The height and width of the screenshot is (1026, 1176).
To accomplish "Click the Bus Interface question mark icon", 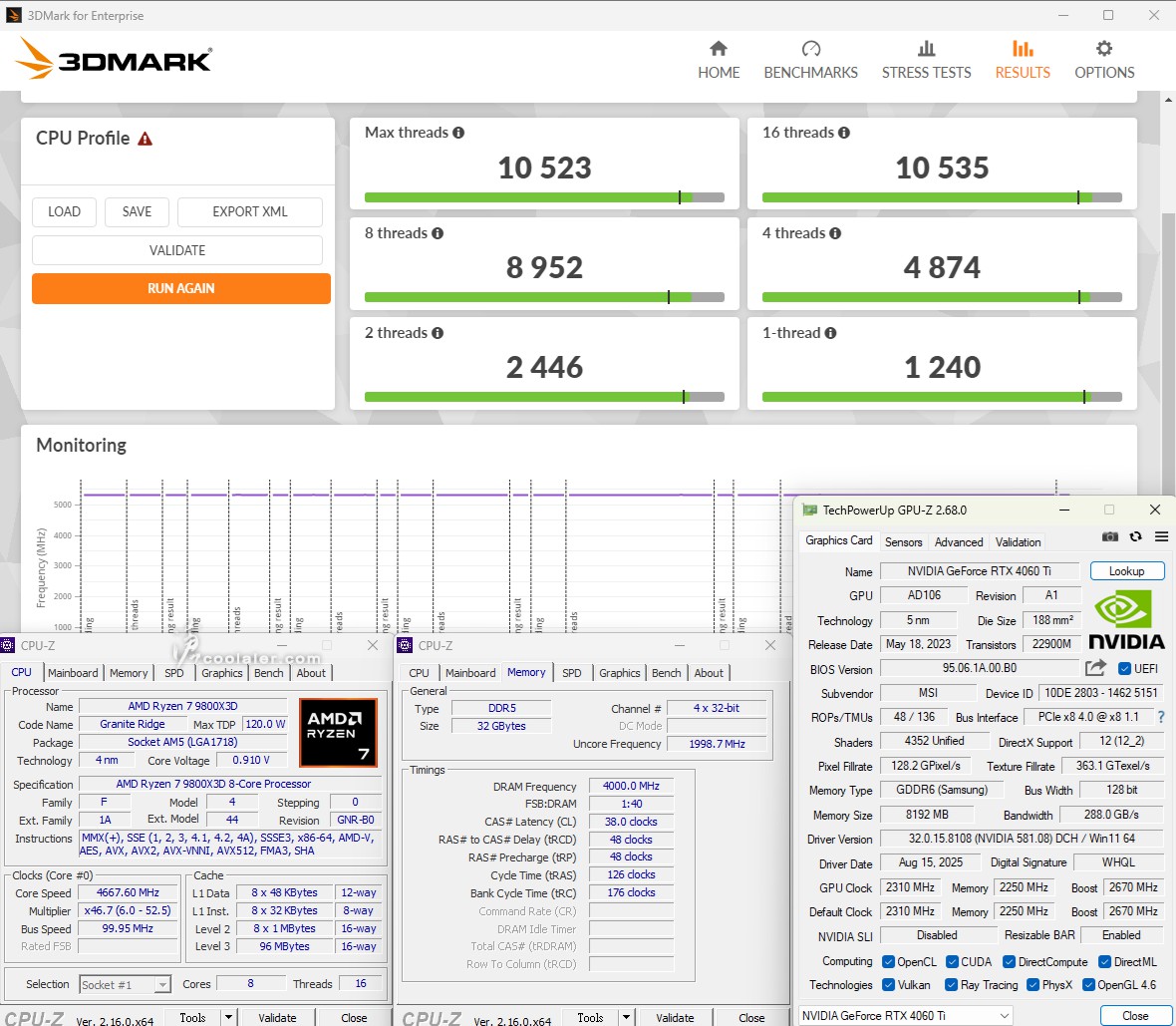I will click(1161, 717).
